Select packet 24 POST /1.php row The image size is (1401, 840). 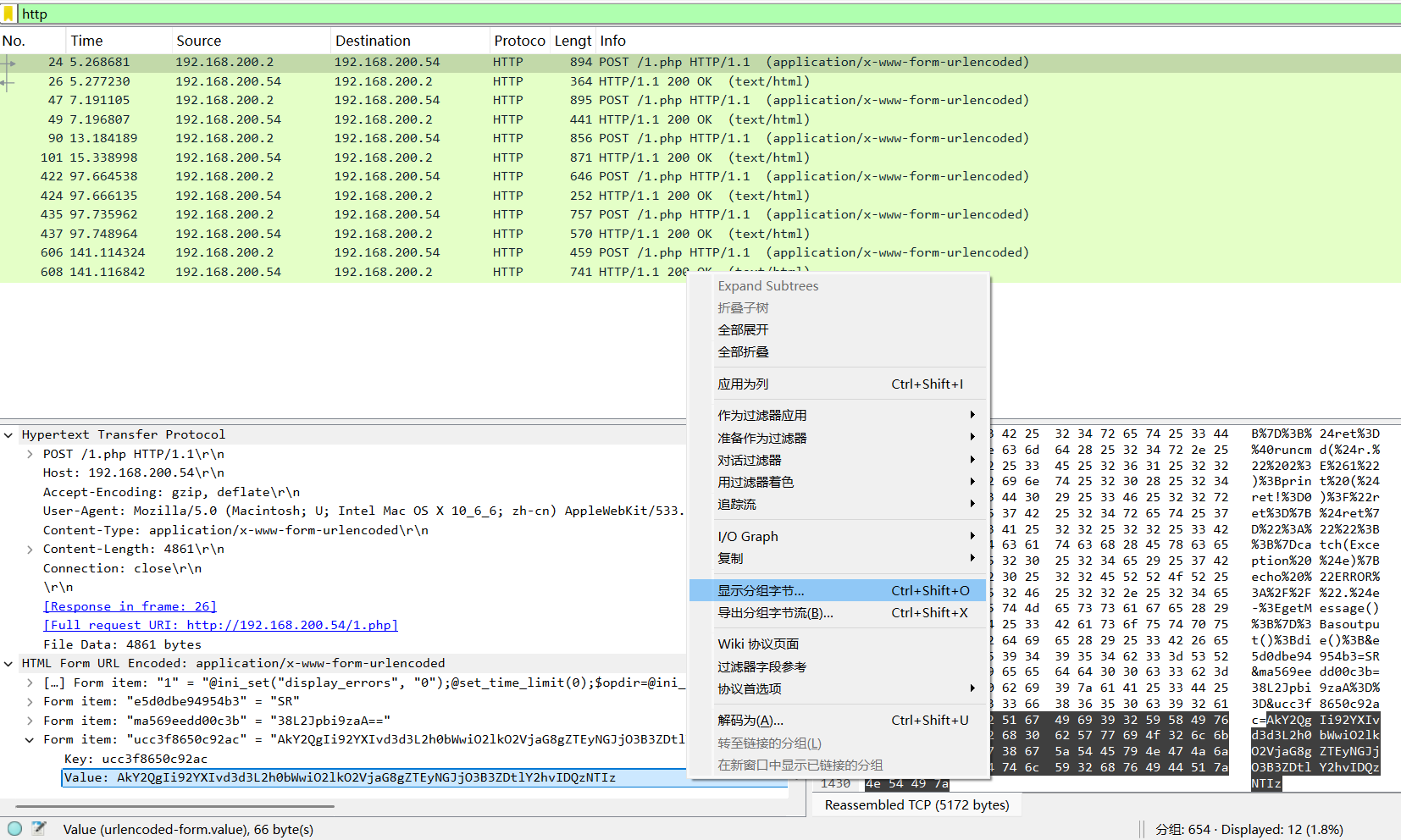coord(700,62)
